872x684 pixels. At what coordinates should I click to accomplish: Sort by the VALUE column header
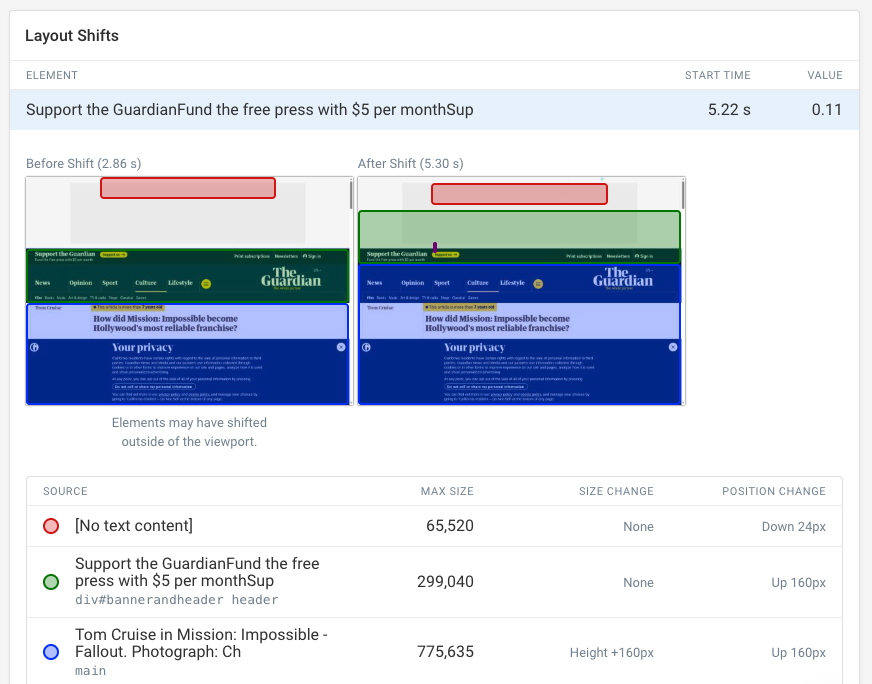[825, 75]
